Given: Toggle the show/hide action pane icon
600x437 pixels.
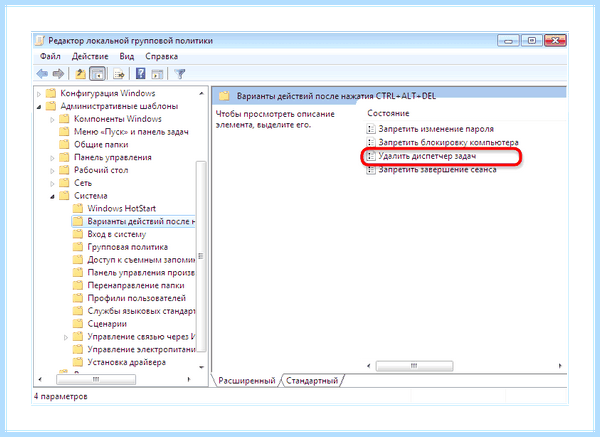Looking at the screenshot, I should (x=157, y=74).
